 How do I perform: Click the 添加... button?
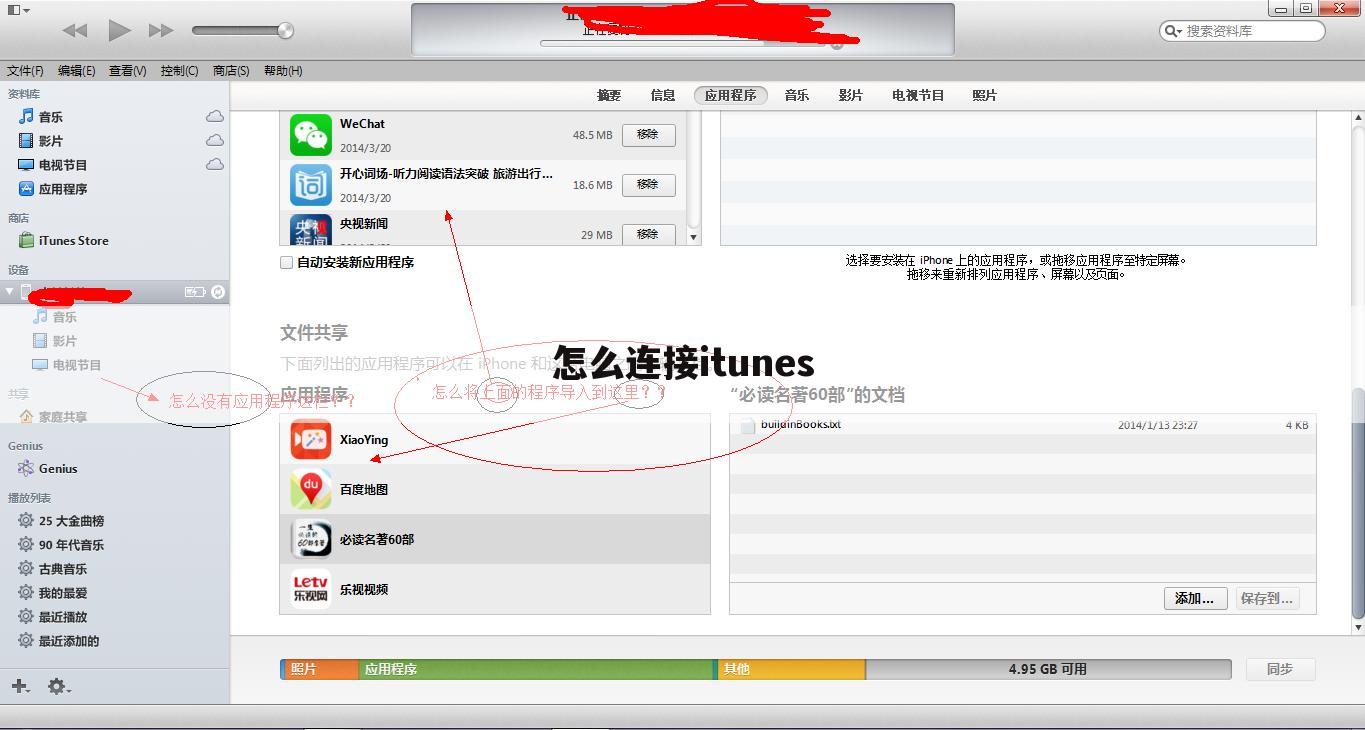click(1194, 598)
